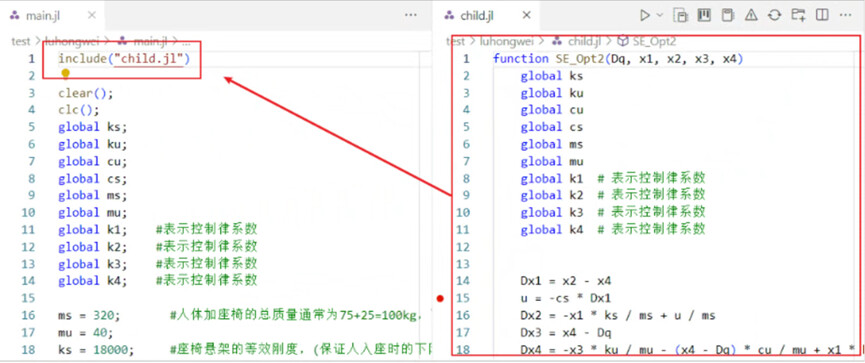This screenshot has width=865, height=363.
Task: Click 'Dx2 = -x1 * ks / ms' line
Action: click(618, 316)
